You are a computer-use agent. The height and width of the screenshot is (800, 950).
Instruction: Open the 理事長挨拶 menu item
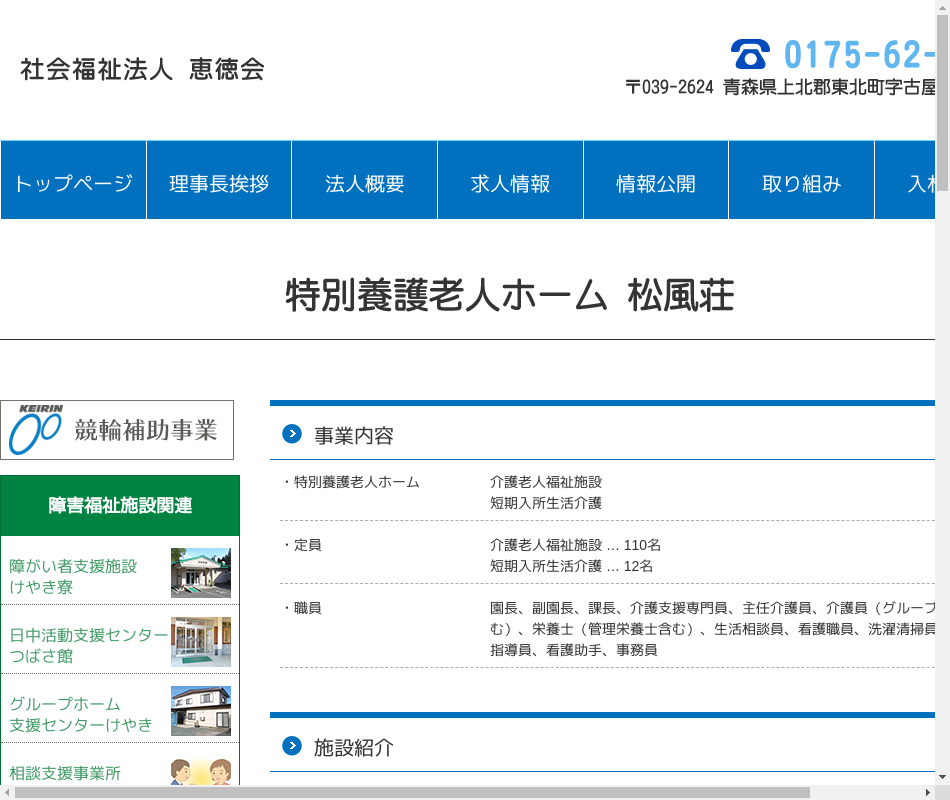(219, 183)
